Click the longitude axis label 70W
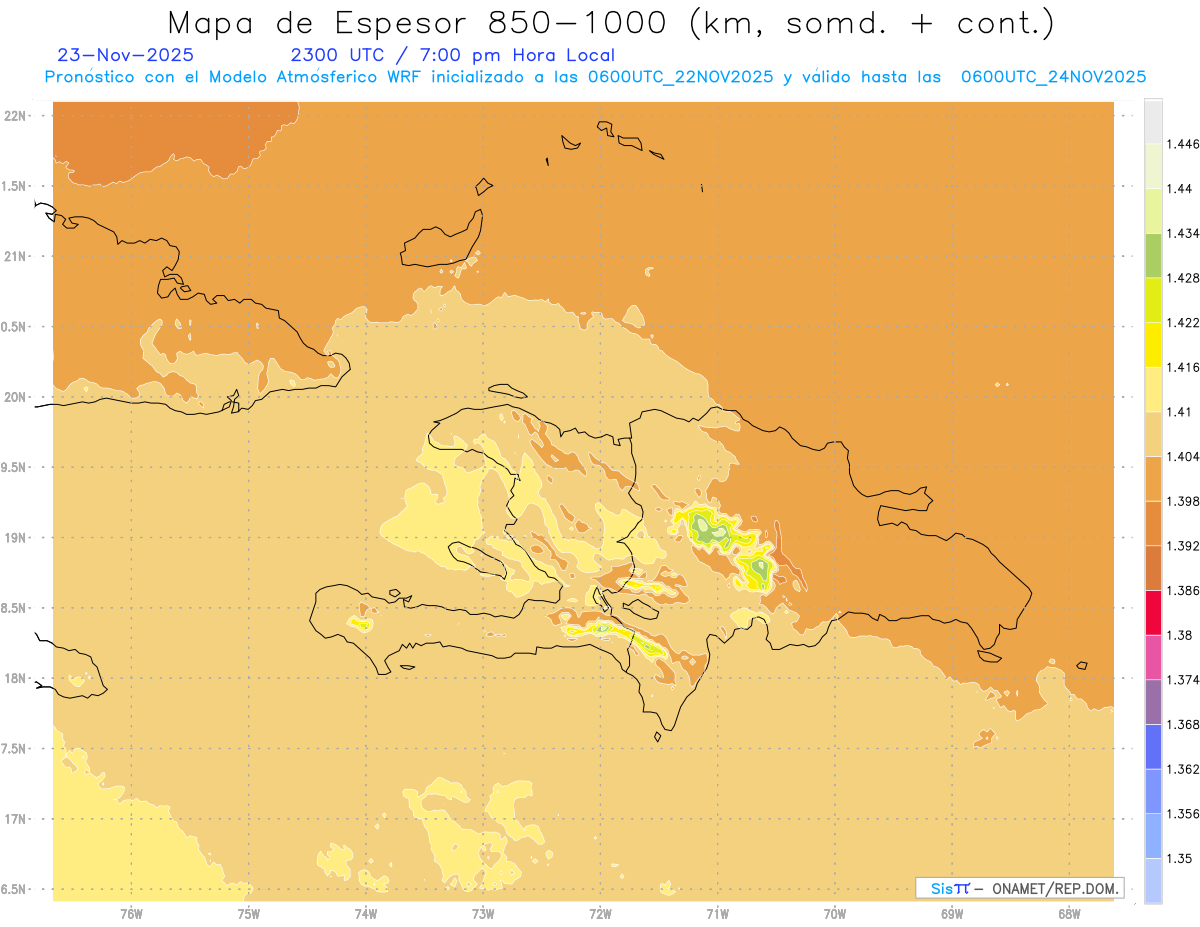Image resolution: width=1200 pixels, height=927 pixels. tap(835, 913)
